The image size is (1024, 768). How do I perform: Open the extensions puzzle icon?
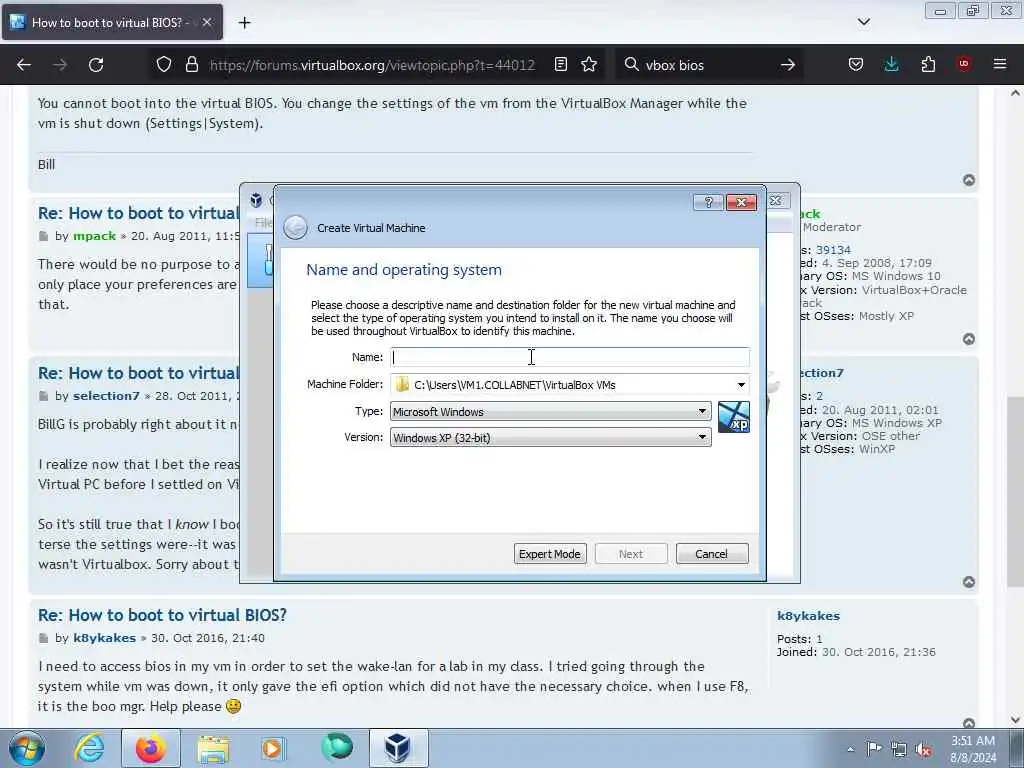[928, 64]
